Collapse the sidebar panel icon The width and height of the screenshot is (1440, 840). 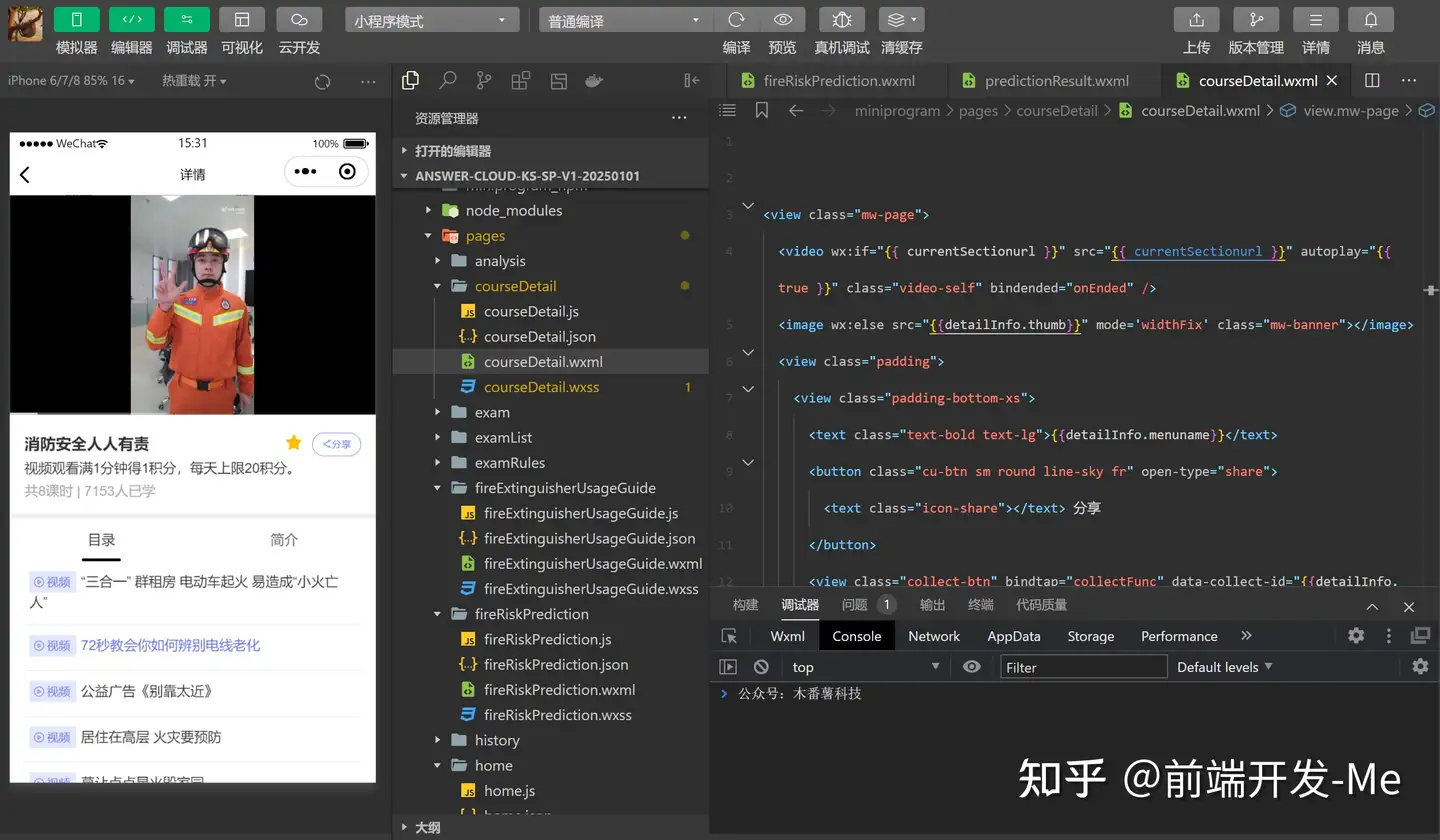click(x=691, y=81)
